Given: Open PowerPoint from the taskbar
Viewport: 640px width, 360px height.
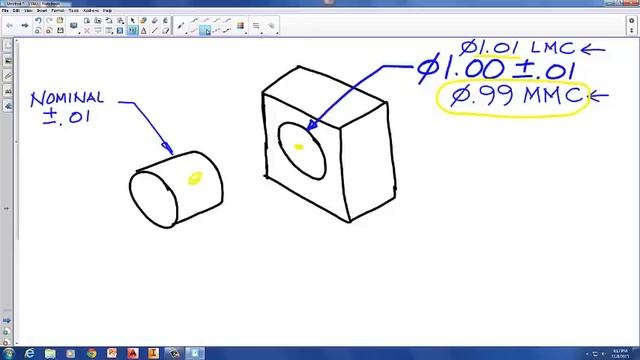Looking at the screenshot, I should (112, 353).
